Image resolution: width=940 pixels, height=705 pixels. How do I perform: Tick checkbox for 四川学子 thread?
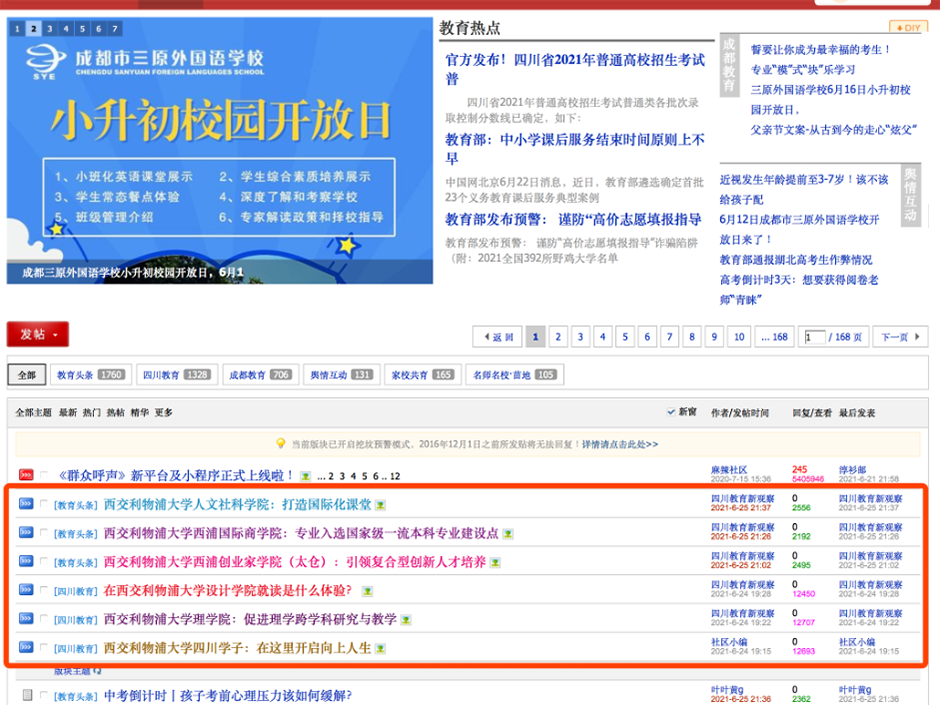tap(43, 647)
